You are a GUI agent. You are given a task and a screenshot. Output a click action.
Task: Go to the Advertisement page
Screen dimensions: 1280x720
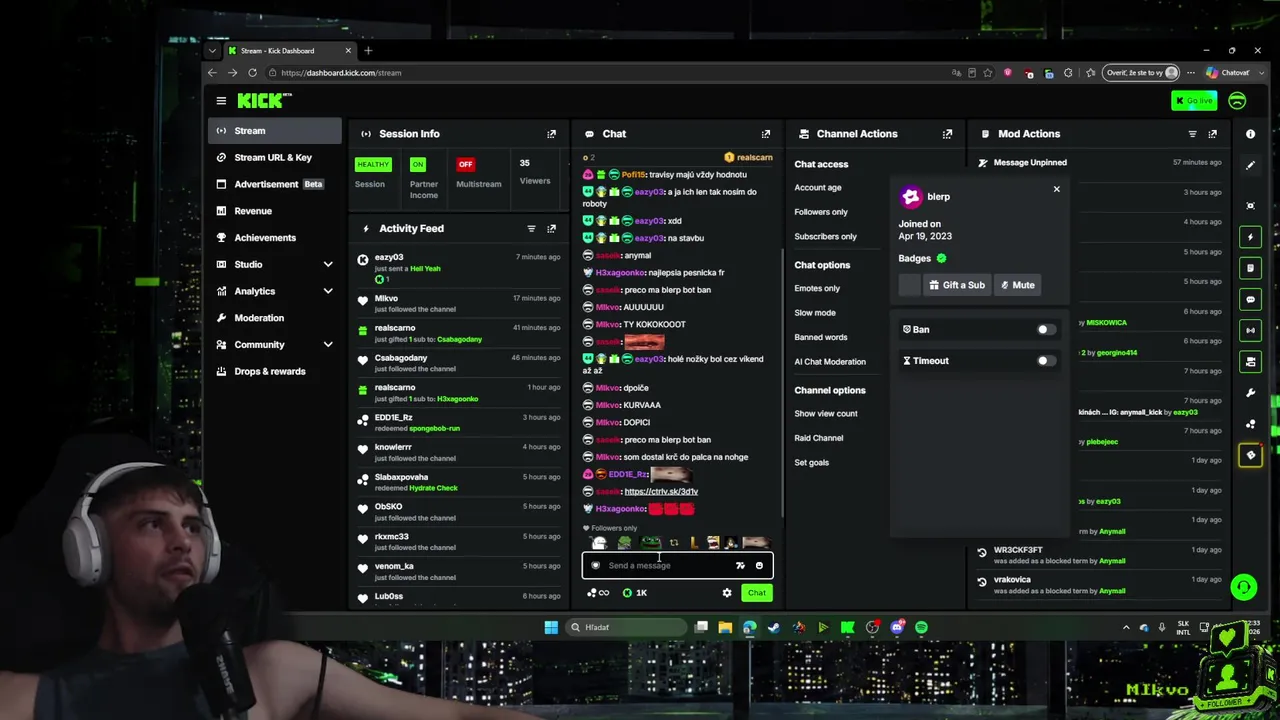275,185
